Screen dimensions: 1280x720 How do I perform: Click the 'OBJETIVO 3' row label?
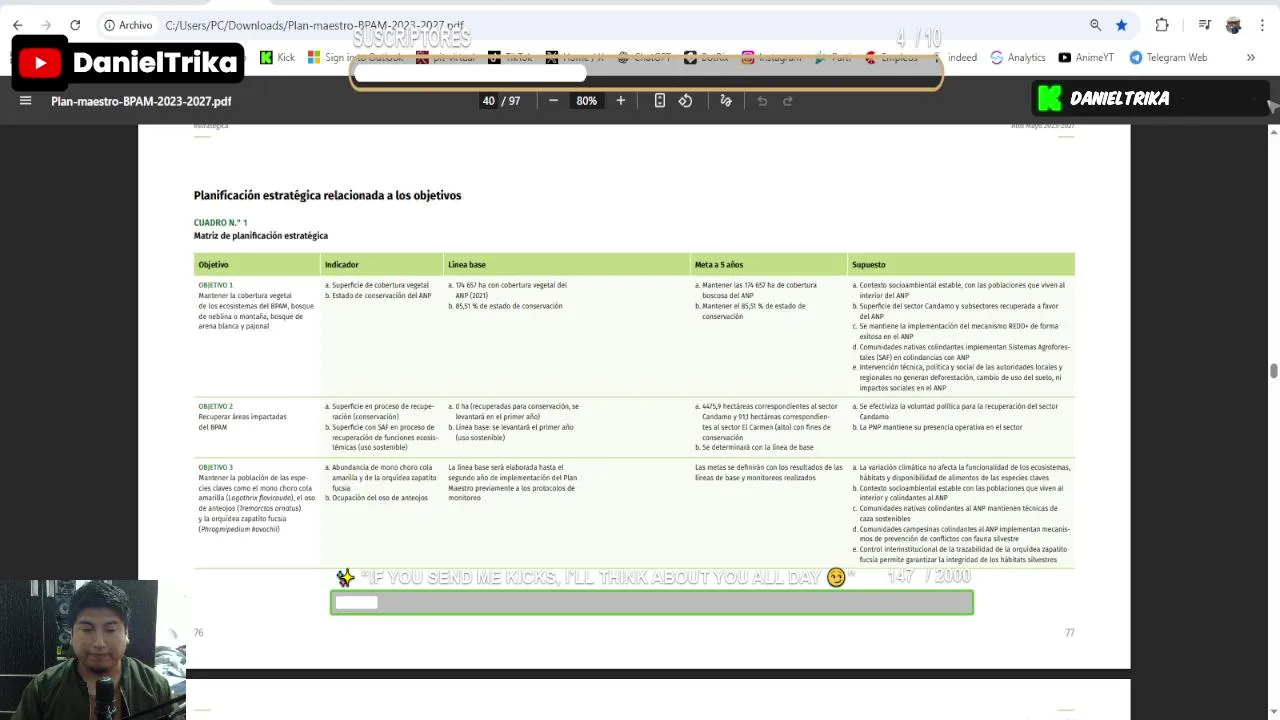tap(215, 467)
